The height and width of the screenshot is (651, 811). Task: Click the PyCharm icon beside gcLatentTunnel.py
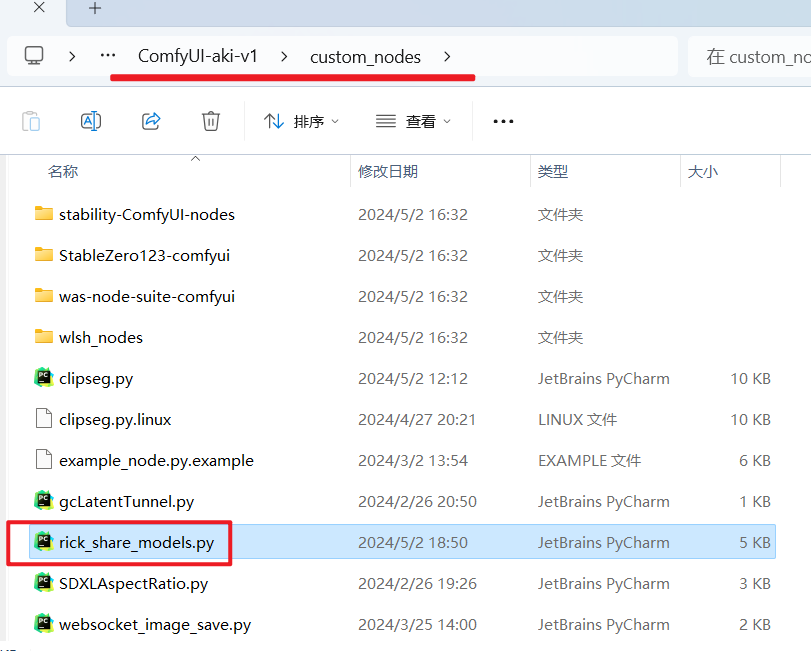44,501
